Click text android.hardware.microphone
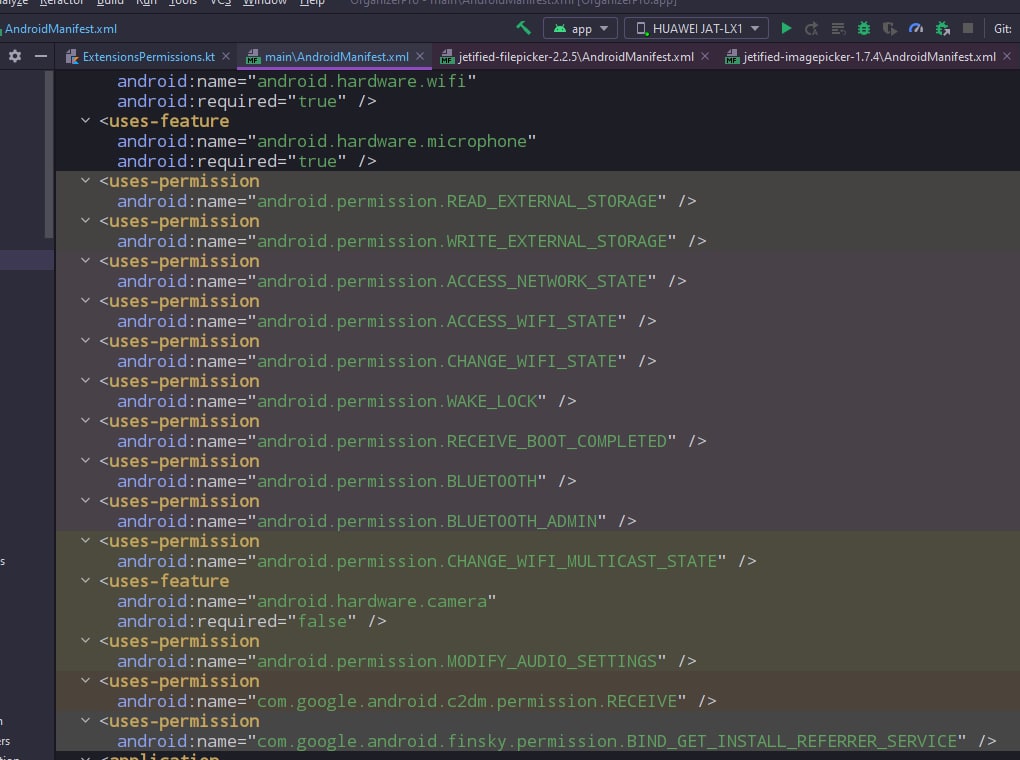 (392, 141)
